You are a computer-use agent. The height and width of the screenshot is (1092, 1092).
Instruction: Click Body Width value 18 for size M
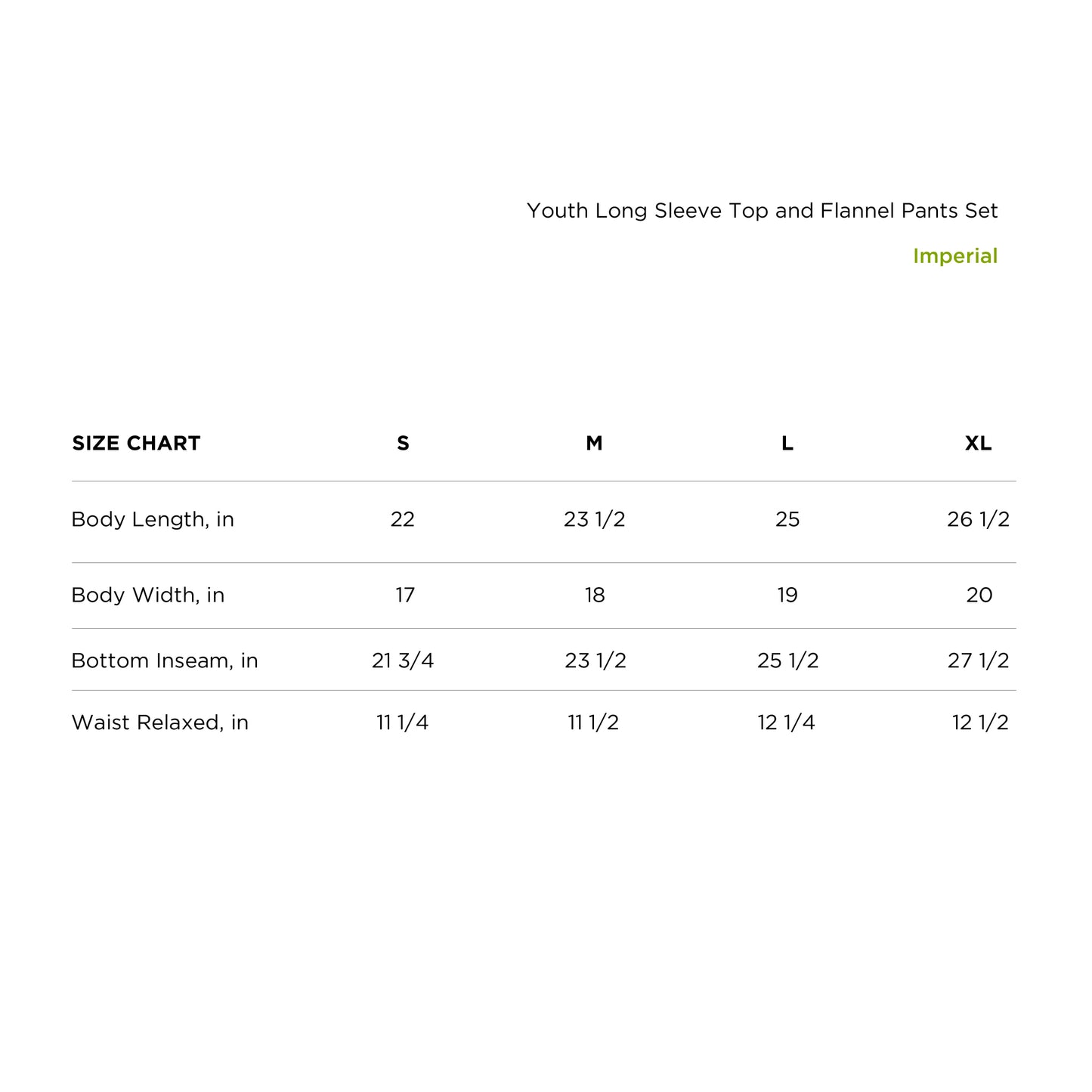tap(595, 595)
